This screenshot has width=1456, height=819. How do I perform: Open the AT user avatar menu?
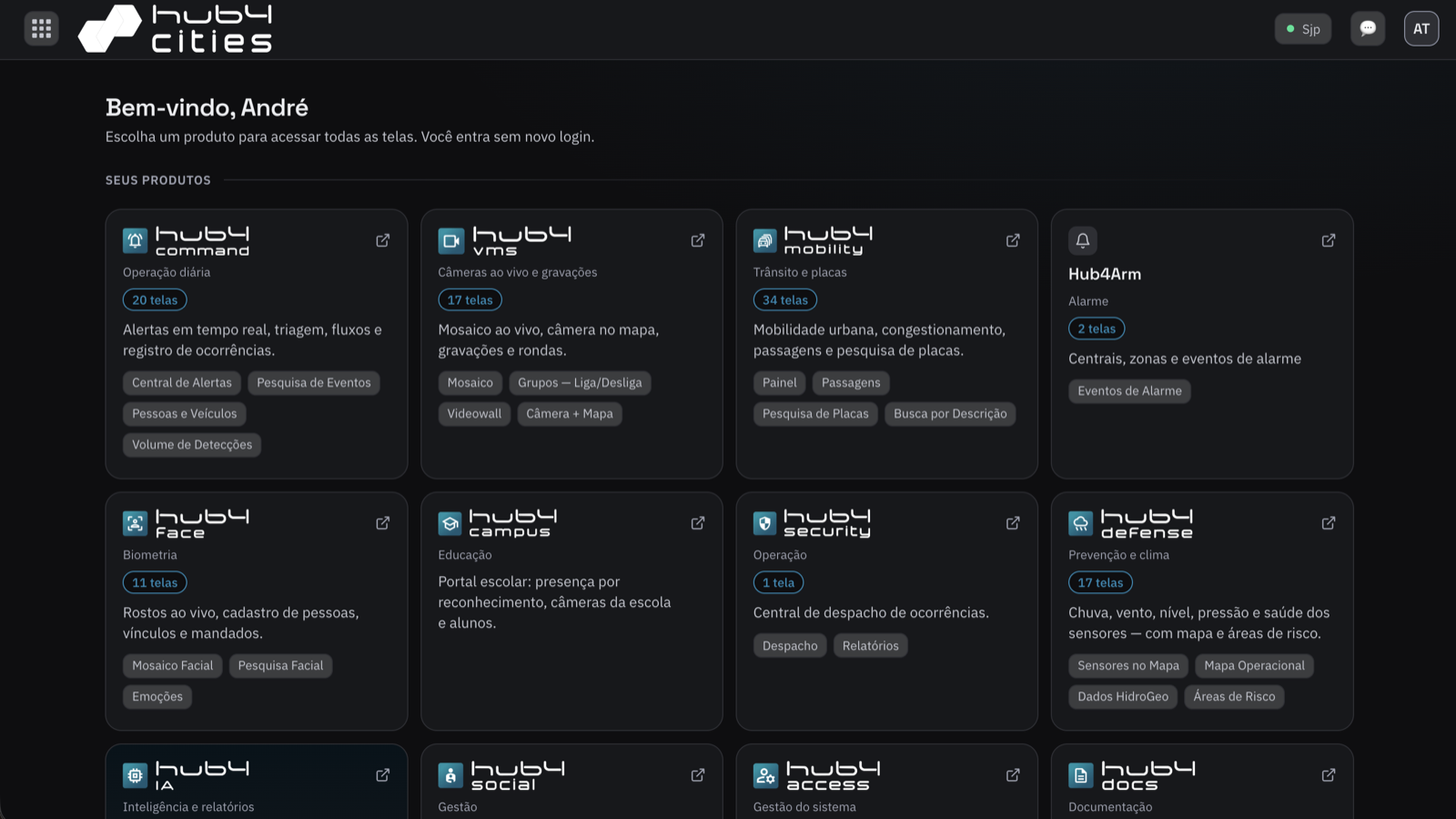(1421, 28)
